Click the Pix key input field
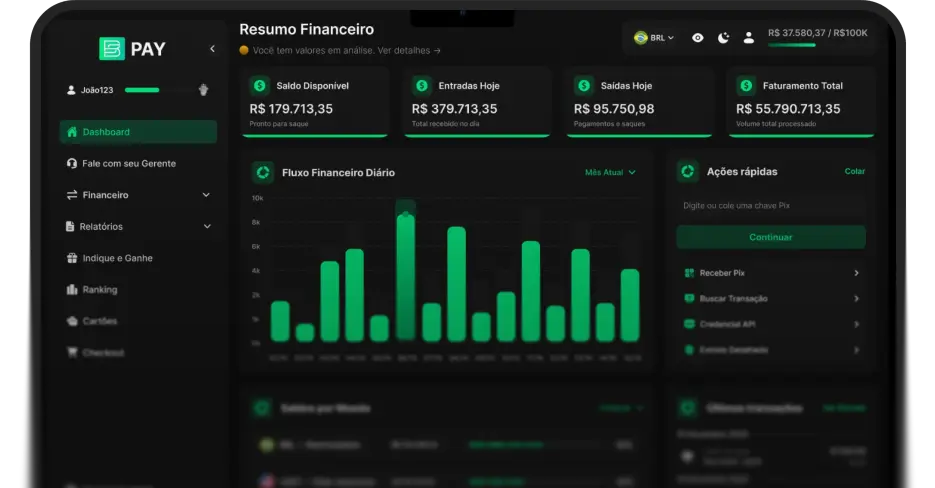The image size is (935, 488). tap(770, 206)
